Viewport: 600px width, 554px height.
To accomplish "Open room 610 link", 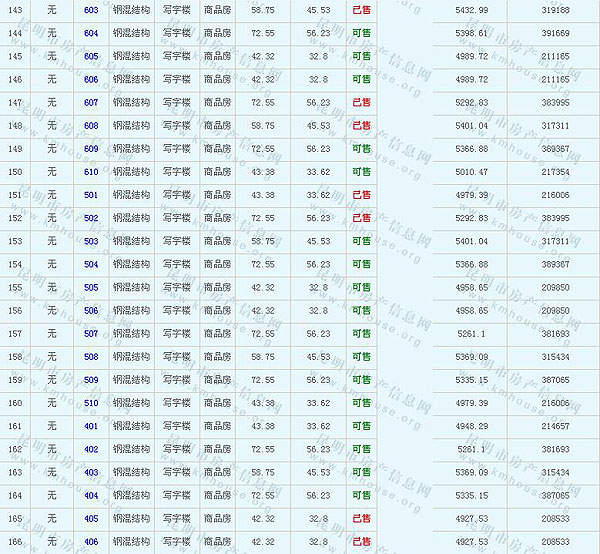I will coord(91,172).
